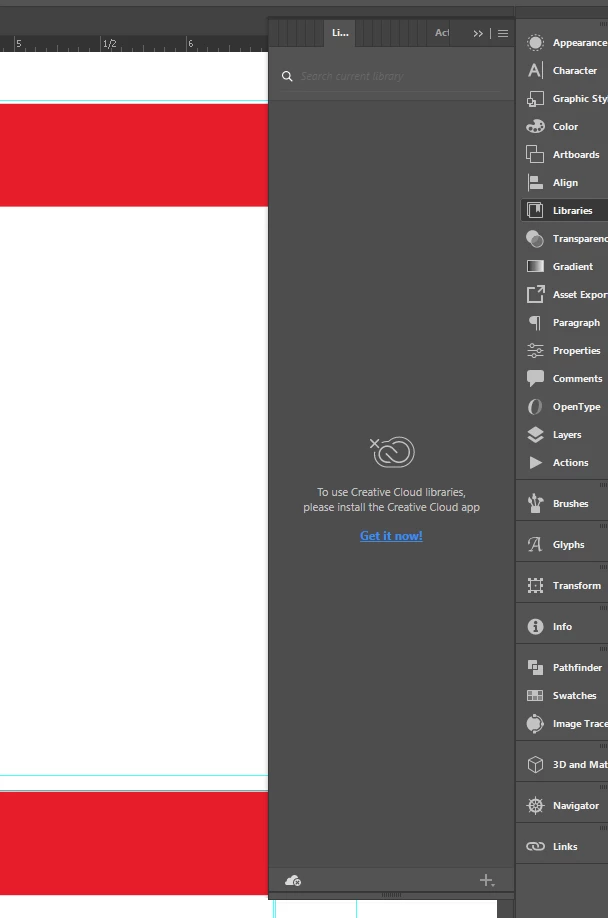Switch to the Li... Libraries tab
608x918 pixels.
tap(340, 33)
